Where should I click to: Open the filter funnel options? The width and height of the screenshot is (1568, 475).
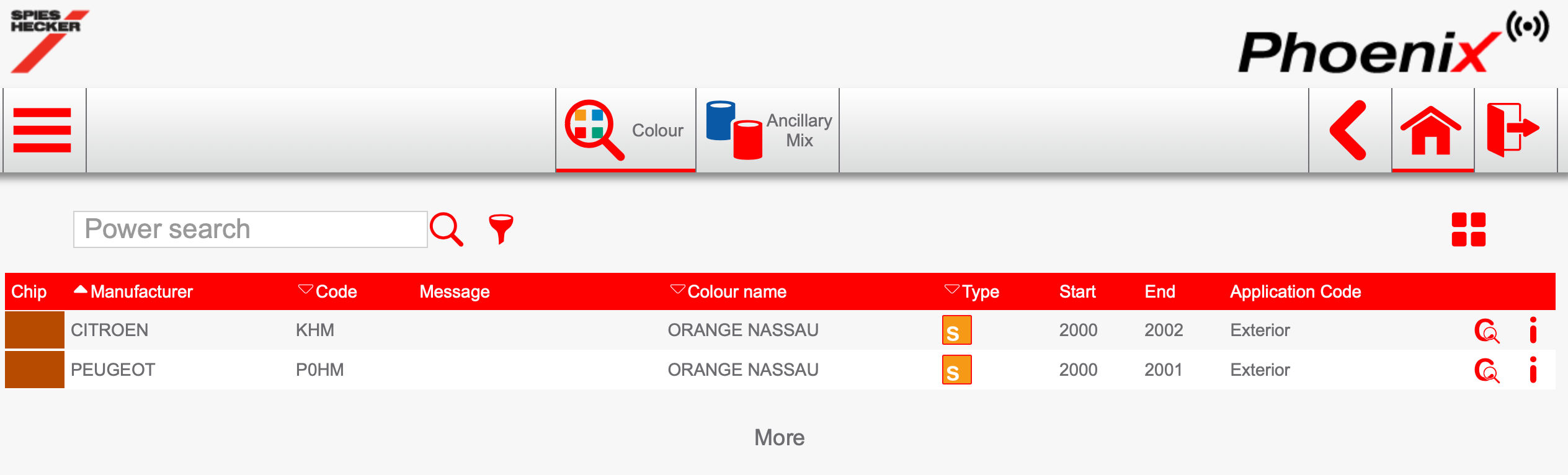[x=501, y=229]
